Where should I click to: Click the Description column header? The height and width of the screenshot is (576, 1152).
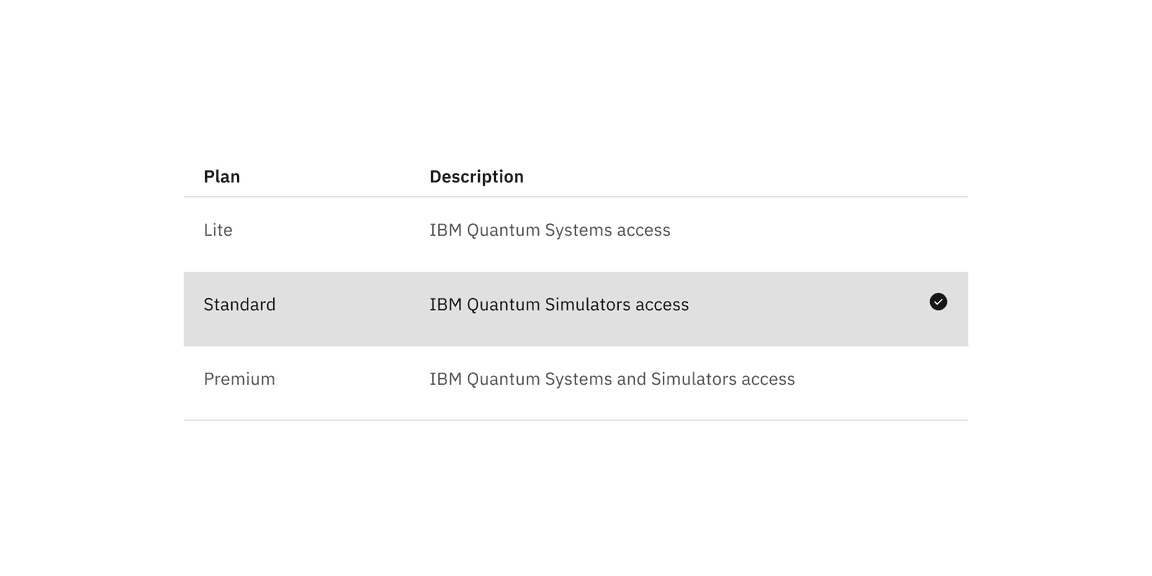tap(477, 176)
